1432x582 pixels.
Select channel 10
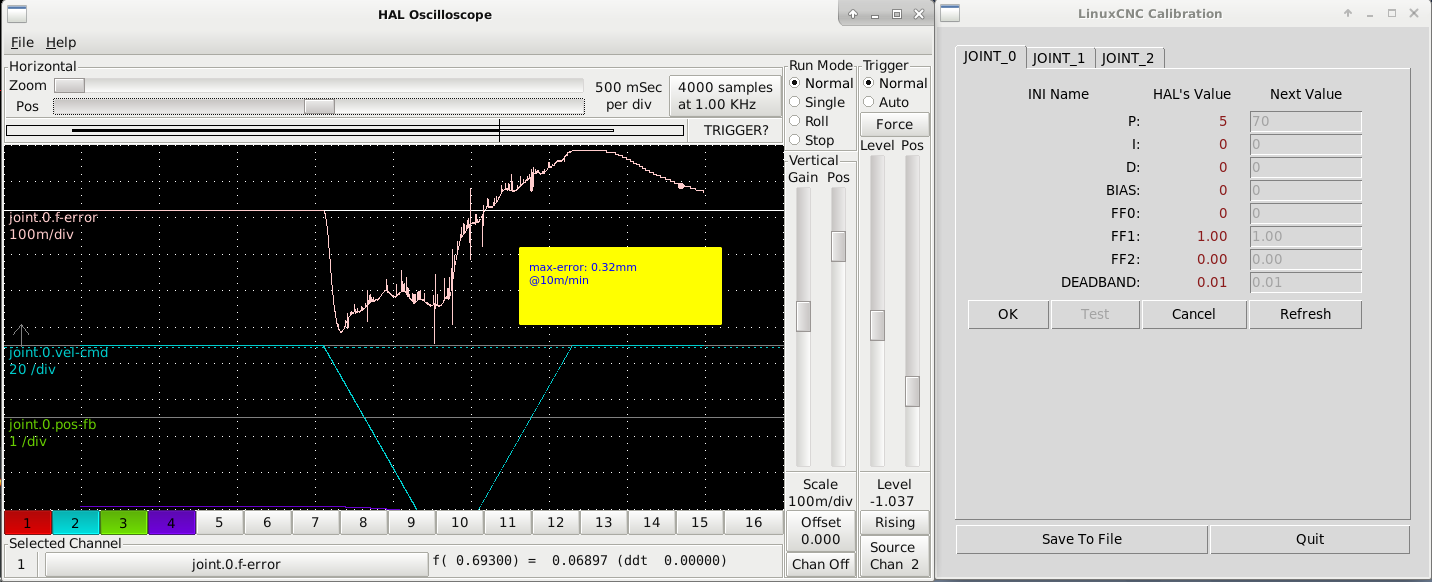point(460,522)
